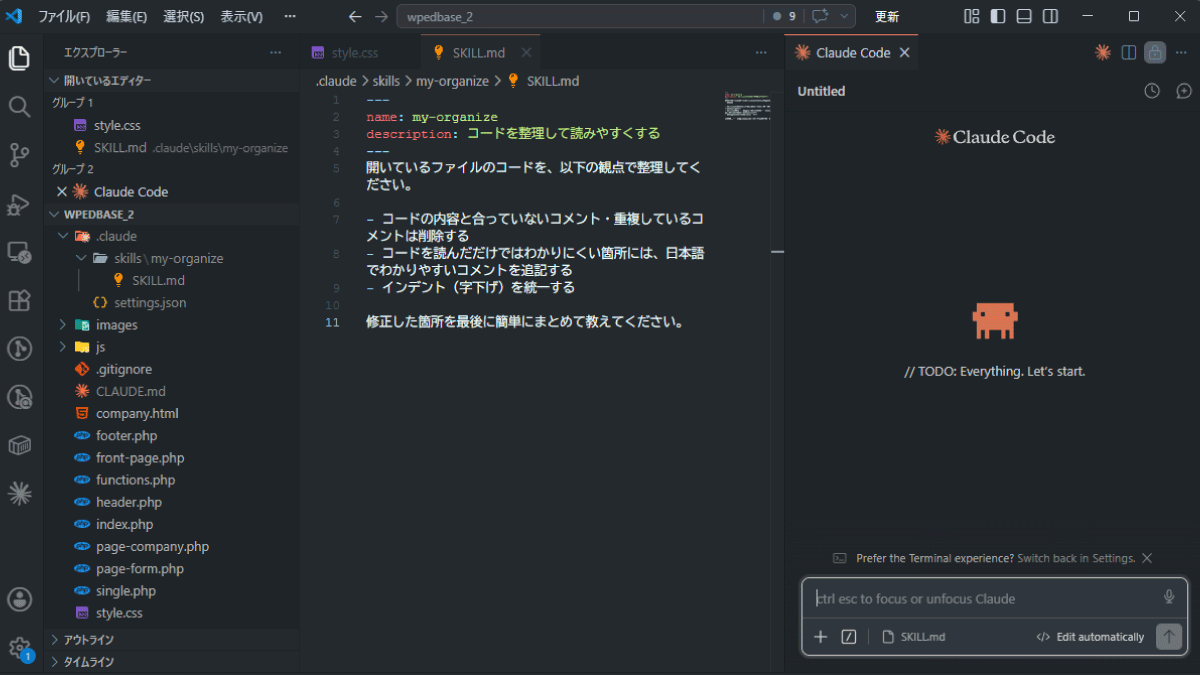
Task: Close the Claude Code tab
Action: [x=904, y=53]
